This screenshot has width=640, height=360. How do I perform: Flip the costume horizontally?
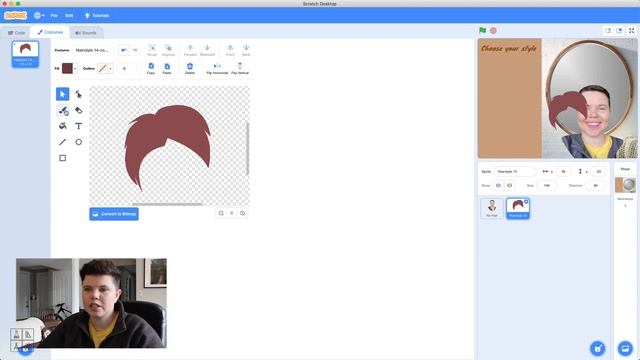coord(217,68)
